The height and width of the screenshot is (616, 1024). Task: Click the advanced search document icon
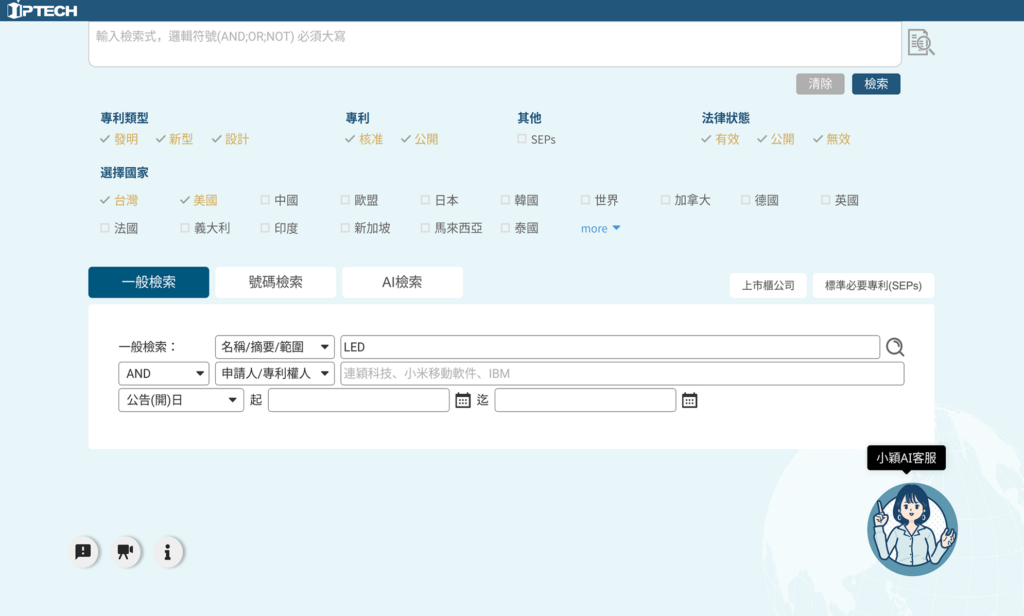click(x=920, y=42)
